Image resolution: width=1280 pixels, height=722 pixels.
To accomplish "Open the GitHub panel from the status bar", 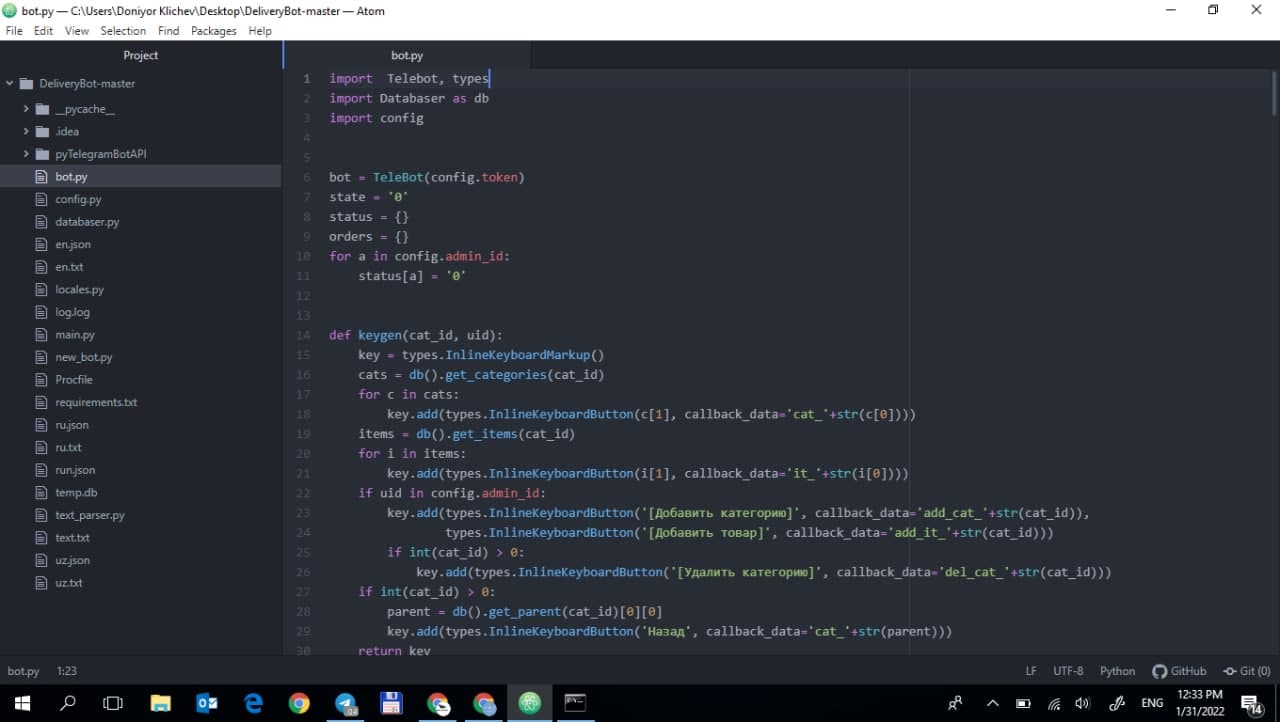I will (x=1179, y=670).
